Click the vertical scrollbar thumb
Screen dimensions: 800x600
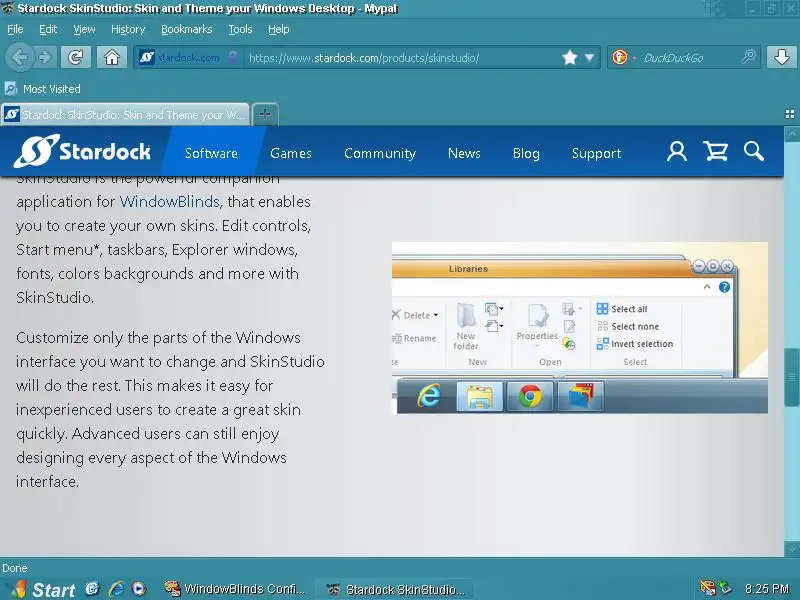point(792,377)
